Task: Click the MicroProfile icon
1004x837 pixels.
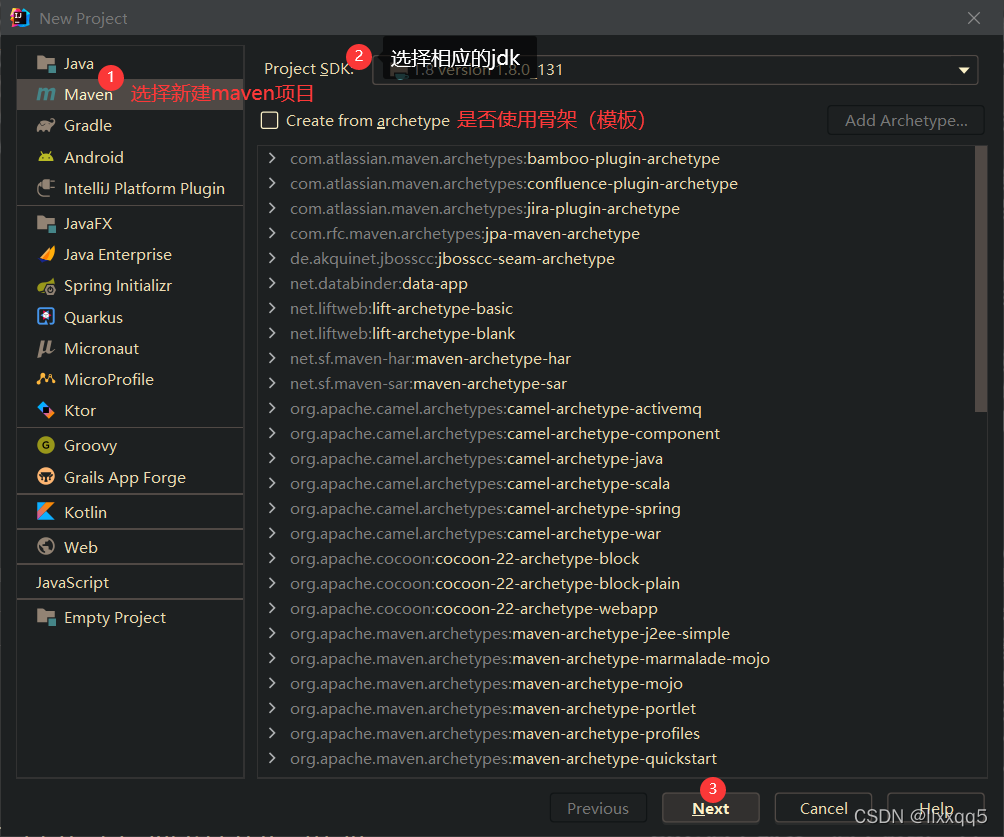Action: [46, 379]
